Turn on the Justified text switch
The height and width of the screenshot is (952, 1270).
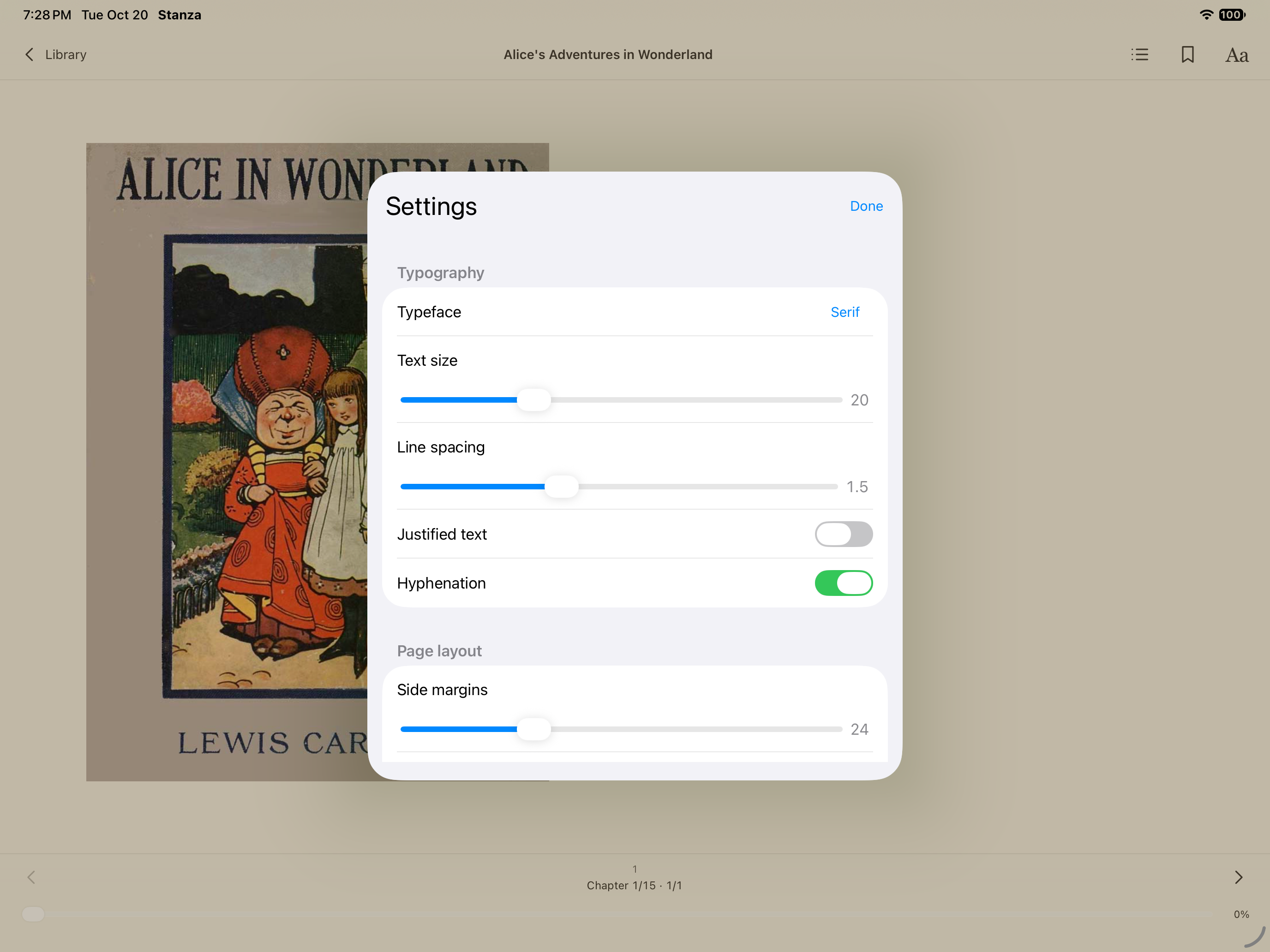point(844,534)
